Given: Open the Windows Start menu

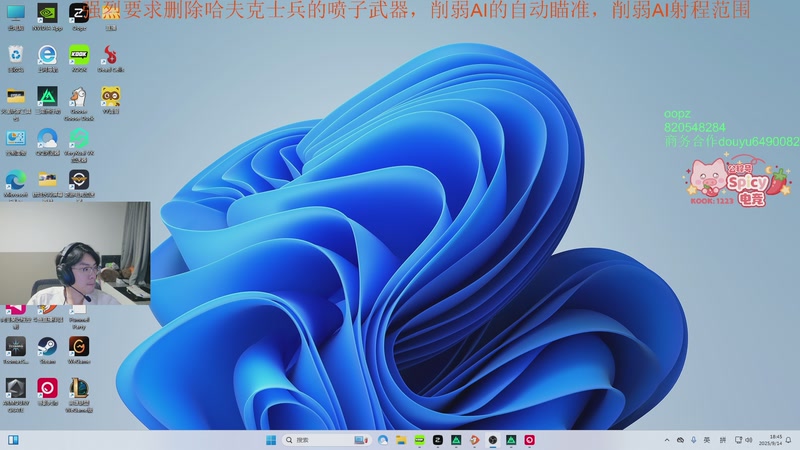Looking at the screenshot, I should pos(271,440).
